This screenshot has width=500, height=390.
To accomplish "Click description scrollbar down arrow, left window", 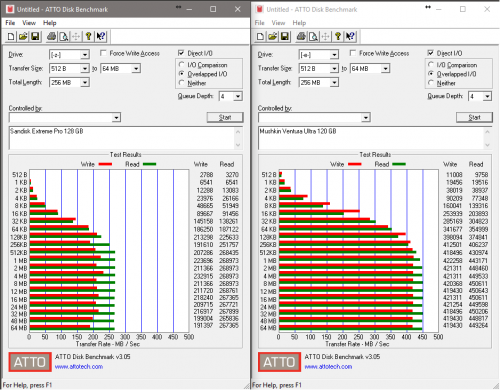I will [x=238, y=145].
